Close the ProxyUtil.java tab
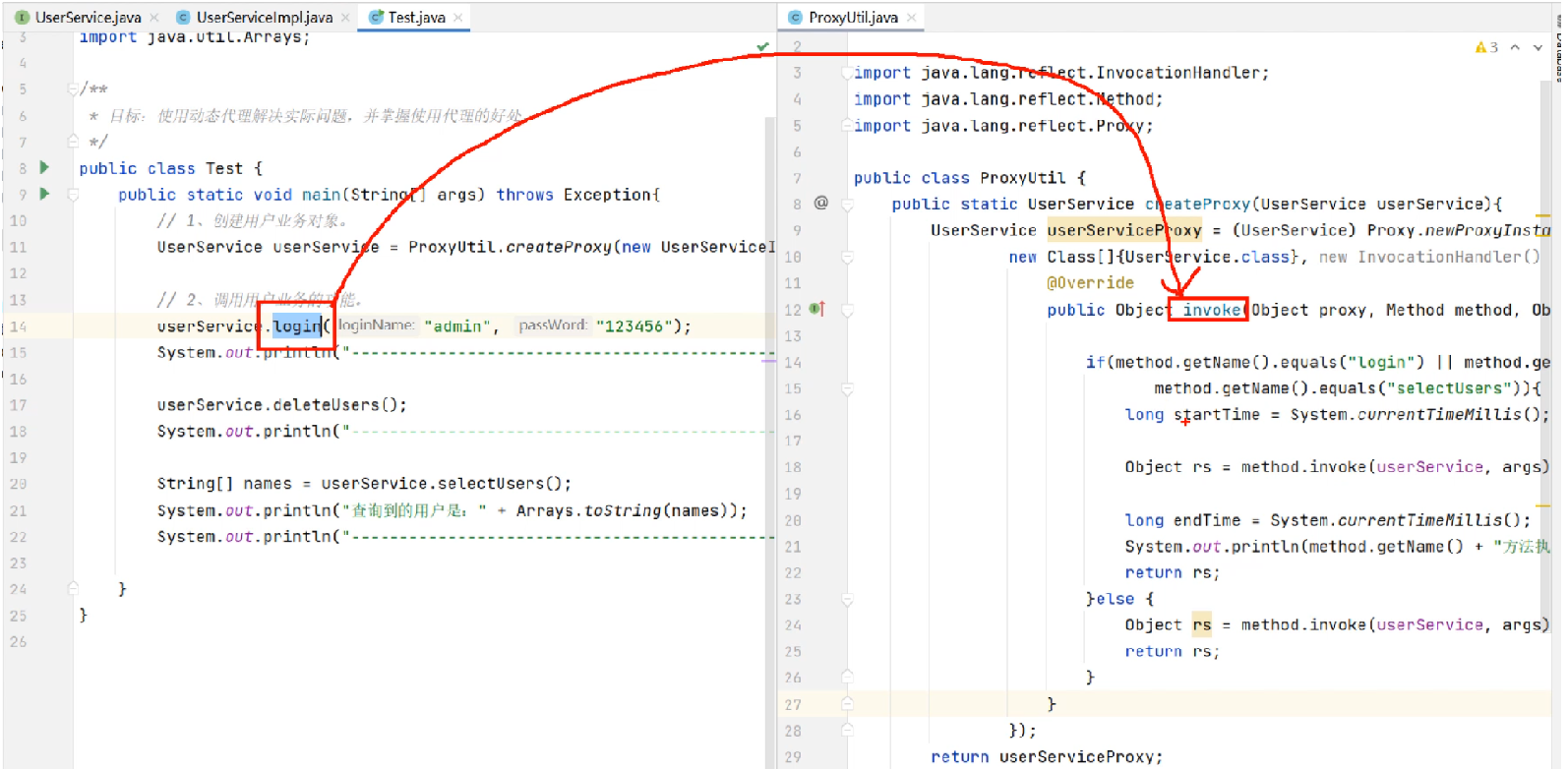1568x769 pixels. (x=912, y=18)
